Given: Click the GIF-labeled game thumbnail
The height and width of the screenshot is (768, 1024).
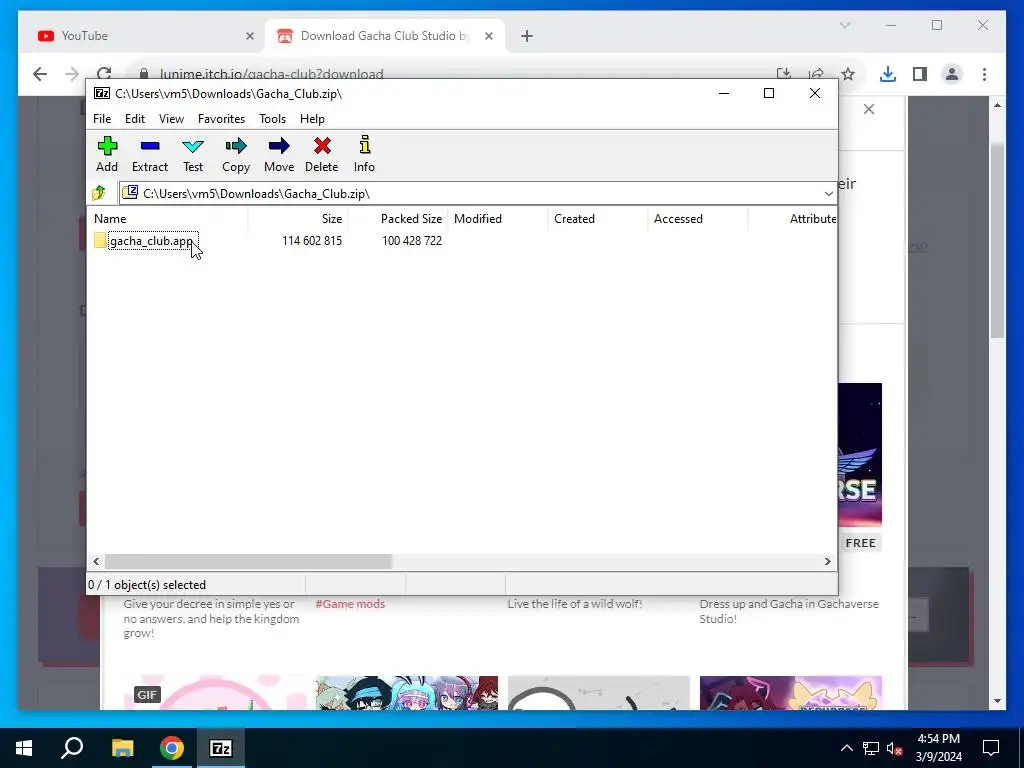Looking at the screenshot, I should [x=215, y=692].
